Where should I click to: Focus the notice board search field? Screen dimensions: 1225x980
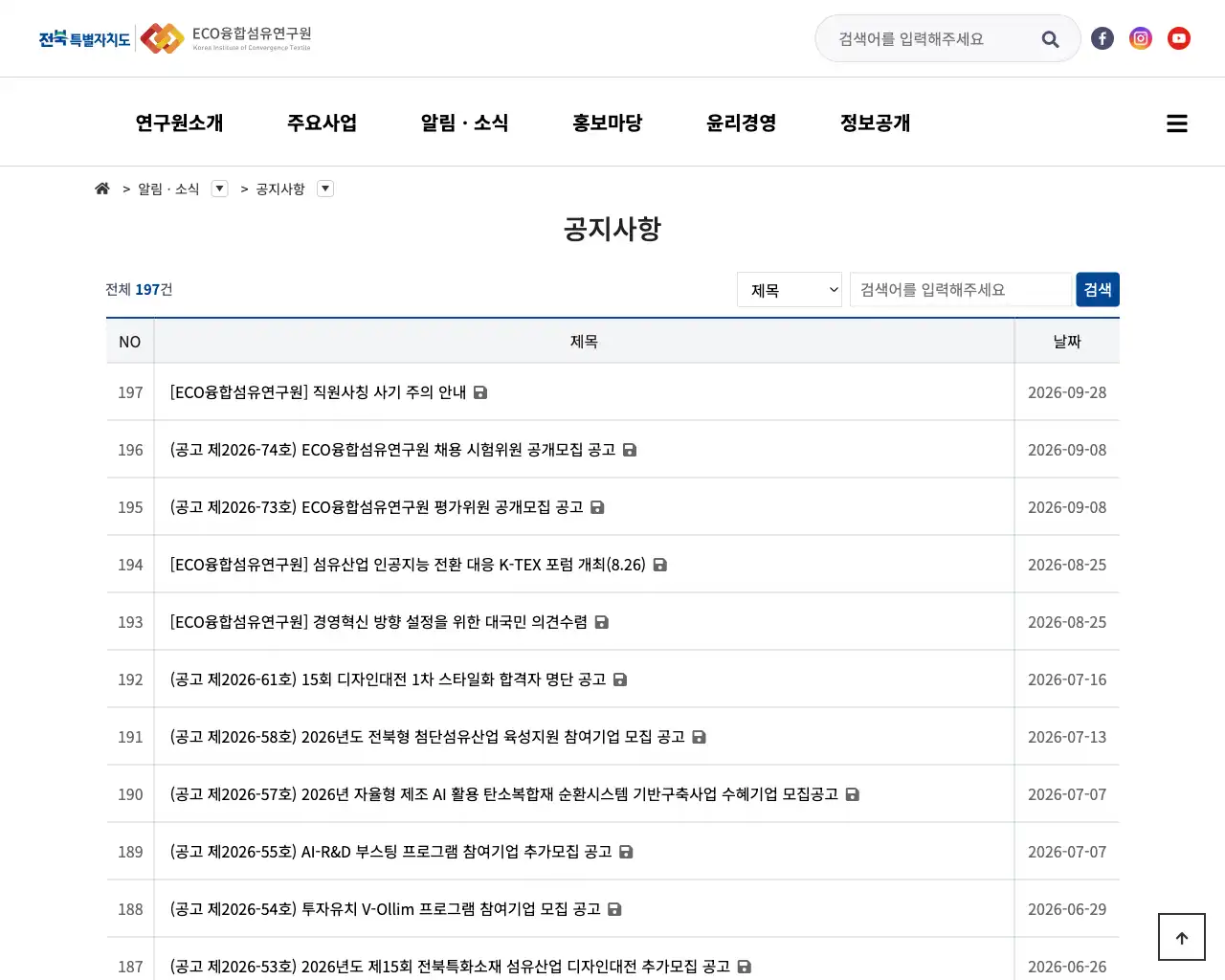961,290
